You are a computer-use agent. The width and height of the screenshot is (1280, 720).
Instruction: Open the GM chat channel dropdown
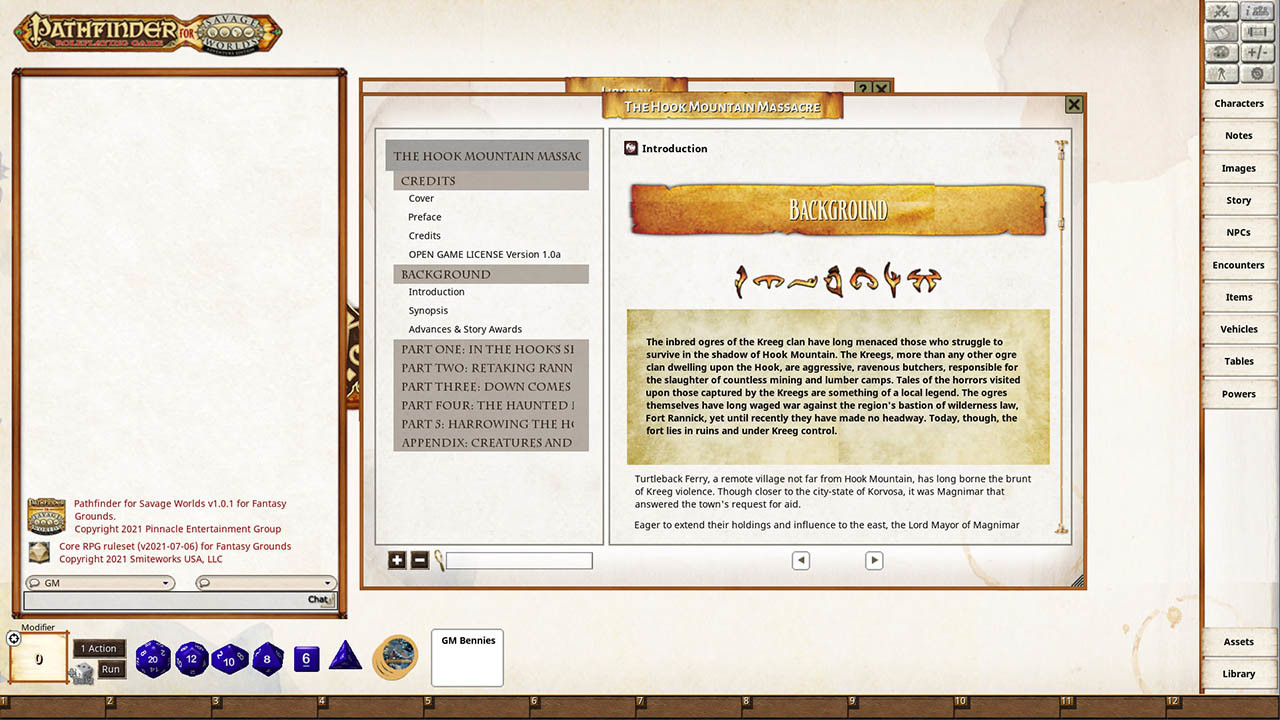pyautogui.click(x=100, y=582)
